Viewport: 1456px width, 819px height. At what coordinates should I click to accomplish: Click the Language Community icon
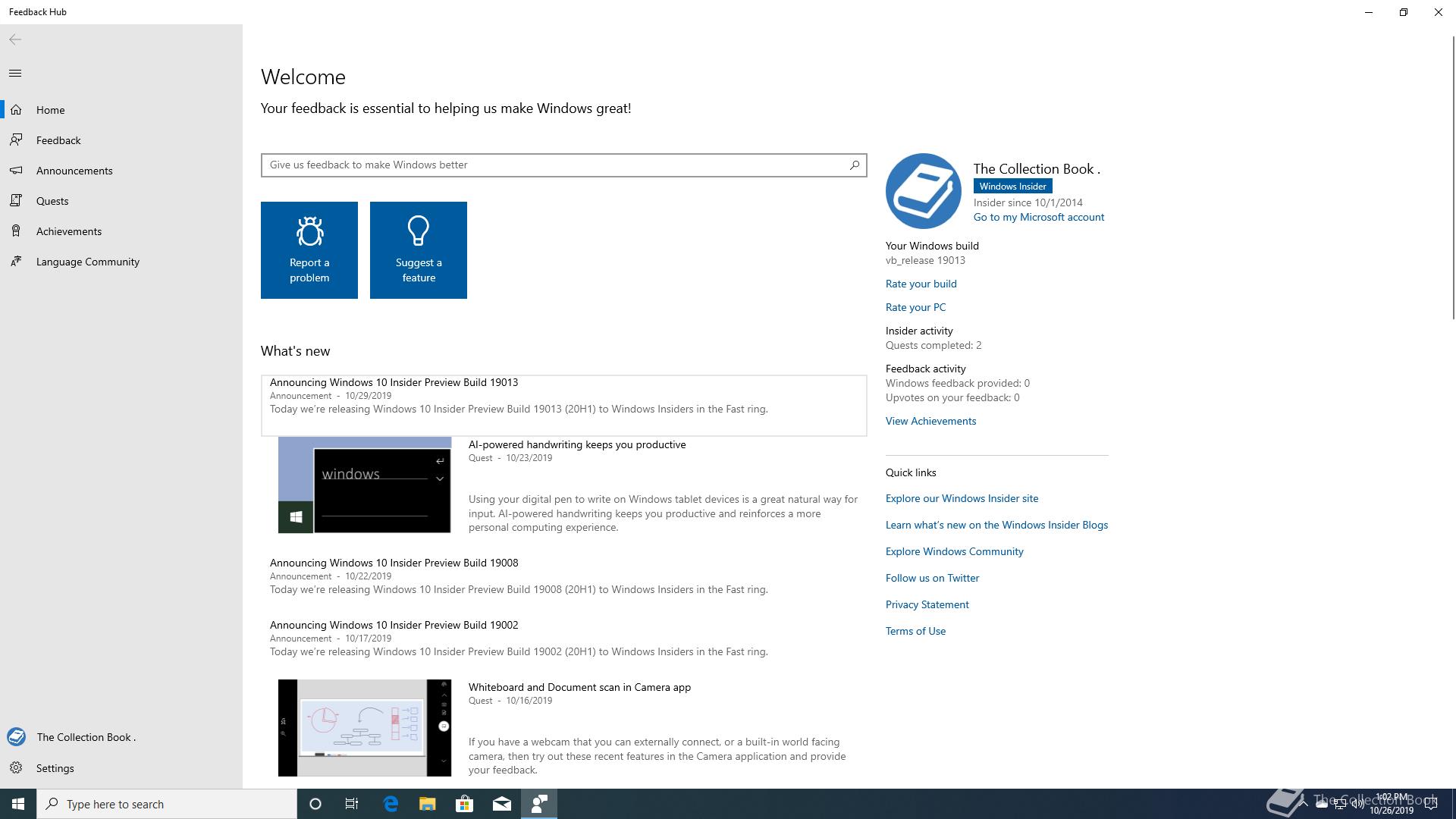tap(16, 262)
